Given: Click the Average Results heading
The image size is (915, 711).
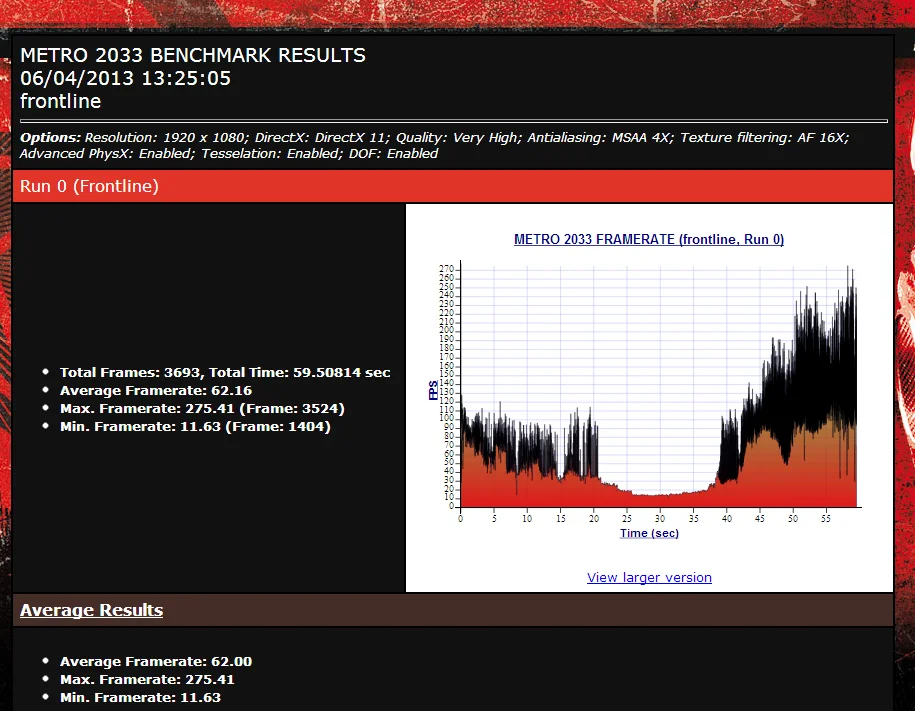Looking at the screenshot, I should 92,610.
